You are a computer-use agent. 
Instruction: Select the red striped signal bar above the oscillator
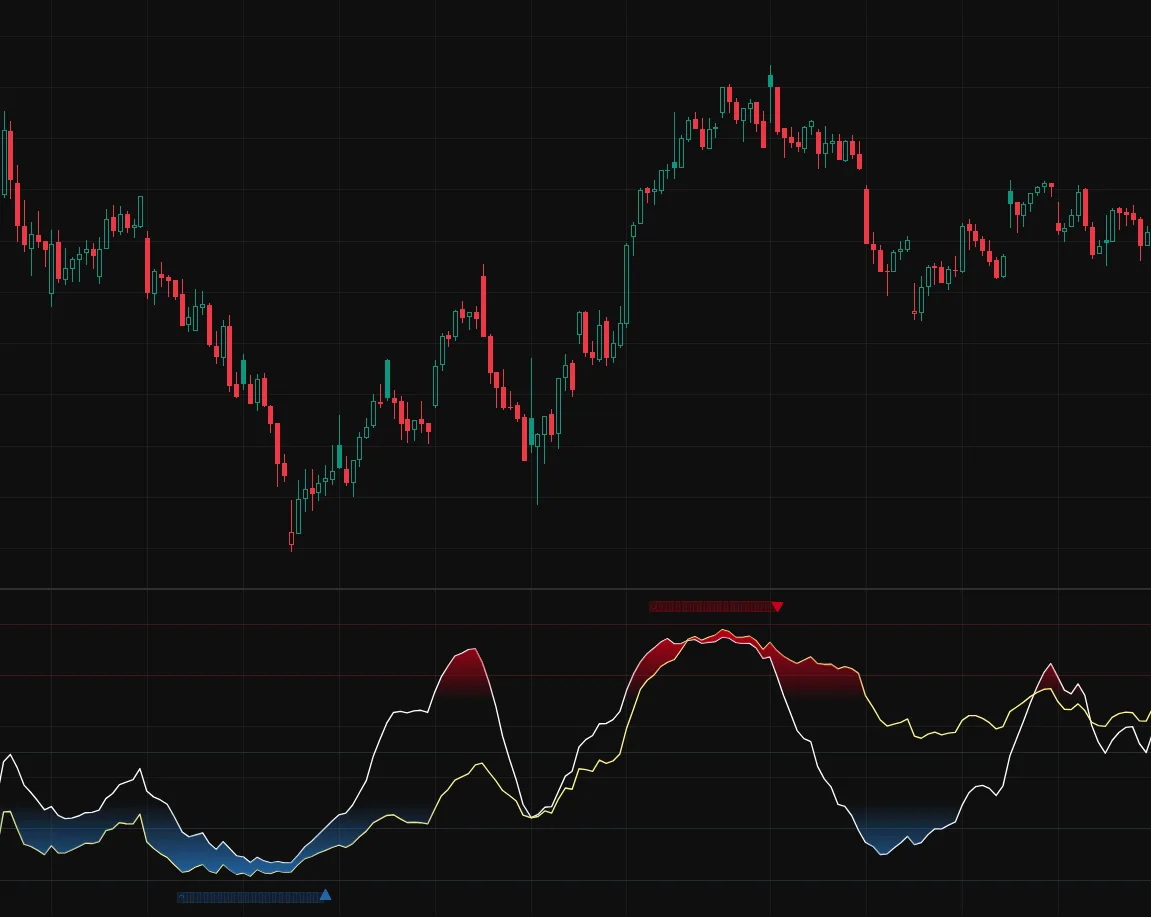tap(710, 606)
